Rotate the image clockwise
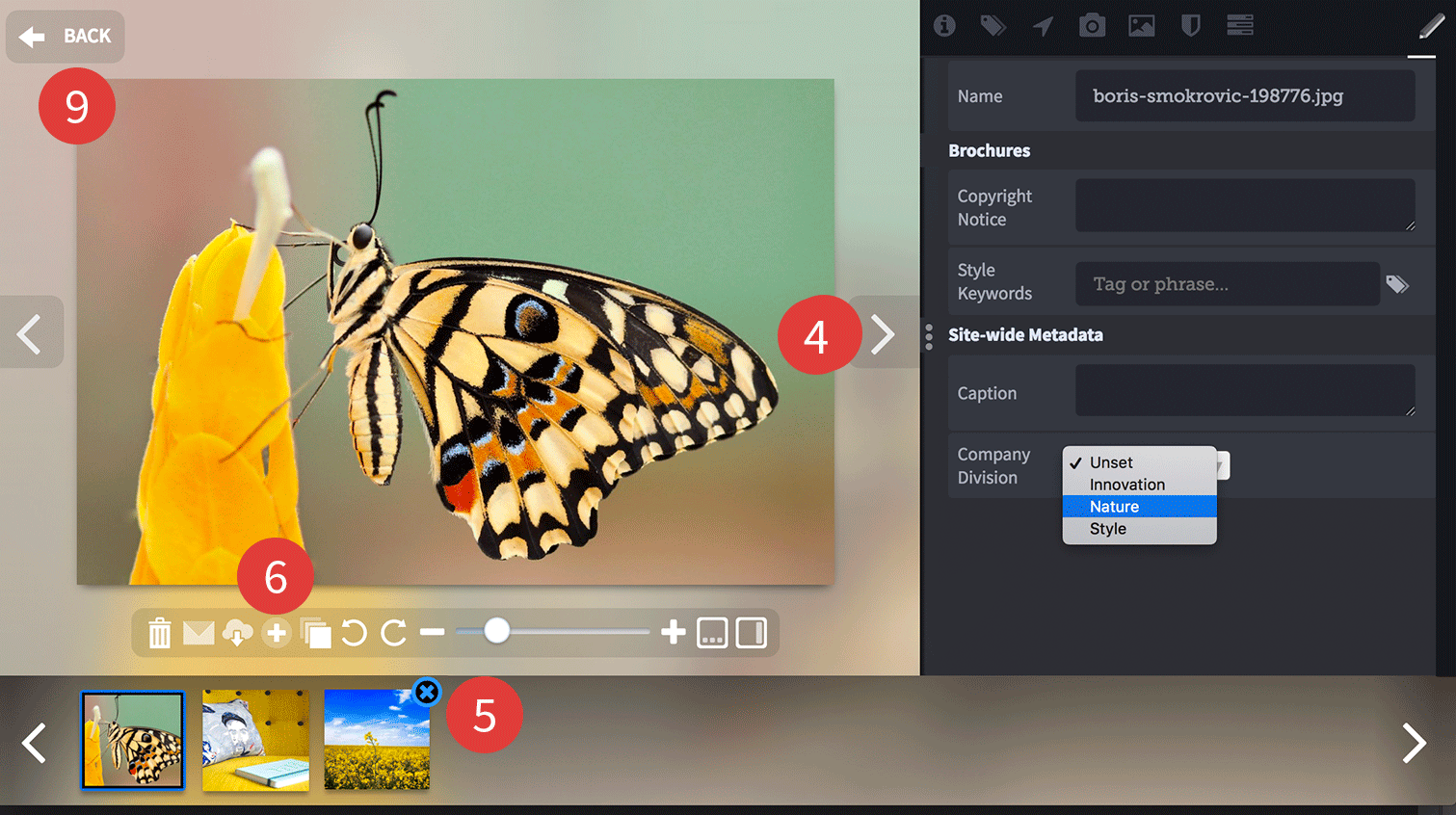This screenshot has width=1456, height=815. click(x=393, y=633)
